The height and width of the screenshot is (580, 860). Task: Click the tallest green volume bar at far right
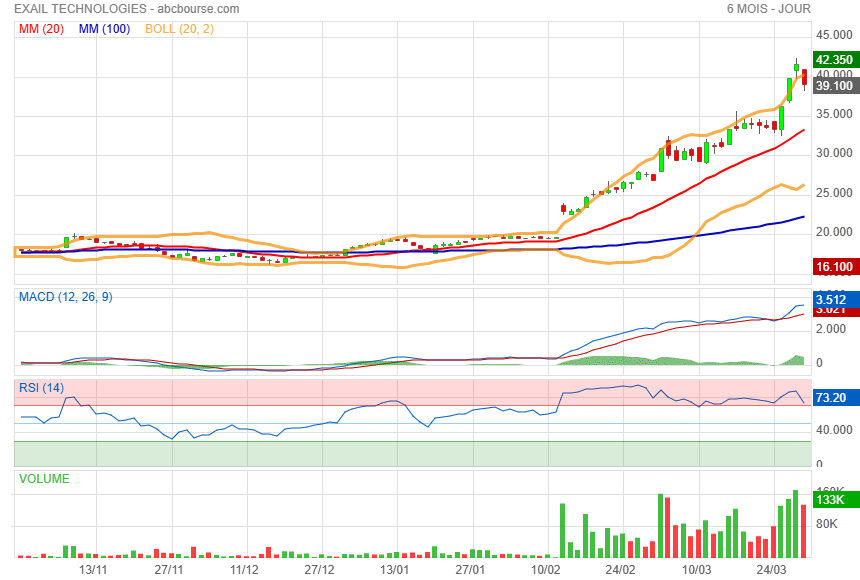(x=796, y=523)
